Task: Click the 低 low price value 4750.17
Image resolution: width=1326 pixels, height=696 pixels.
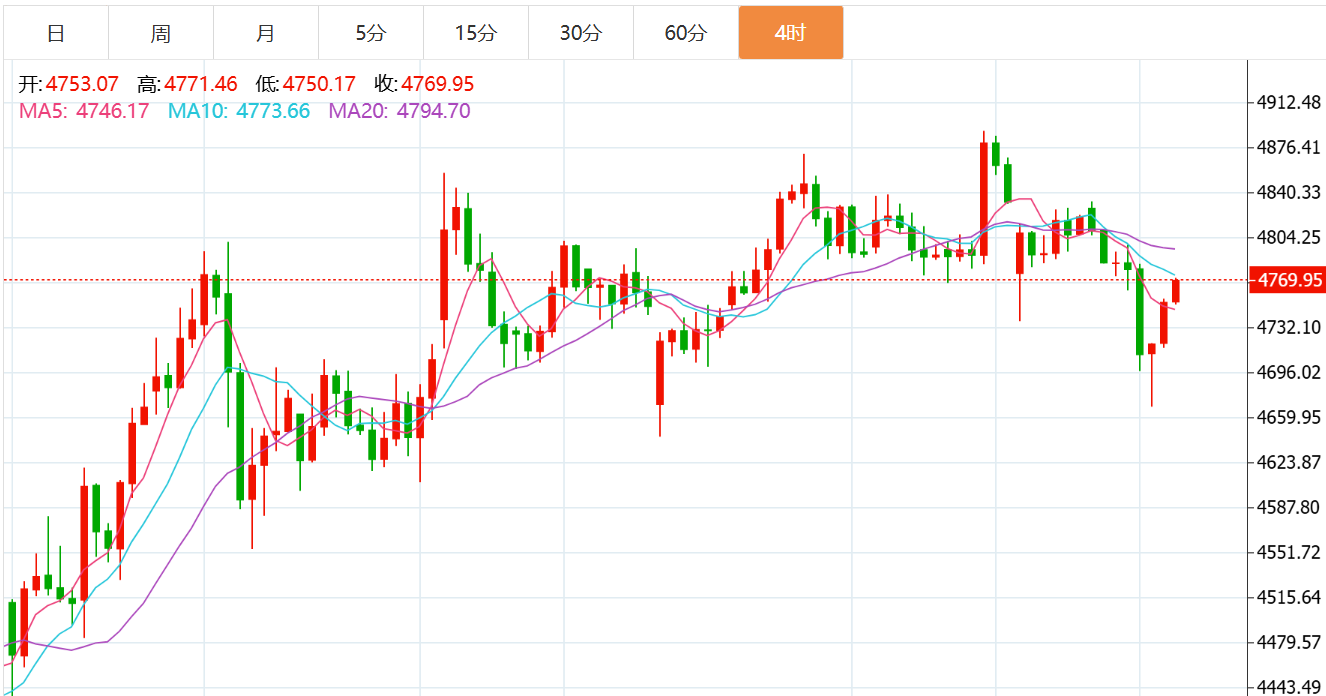Action: (319, 84)
